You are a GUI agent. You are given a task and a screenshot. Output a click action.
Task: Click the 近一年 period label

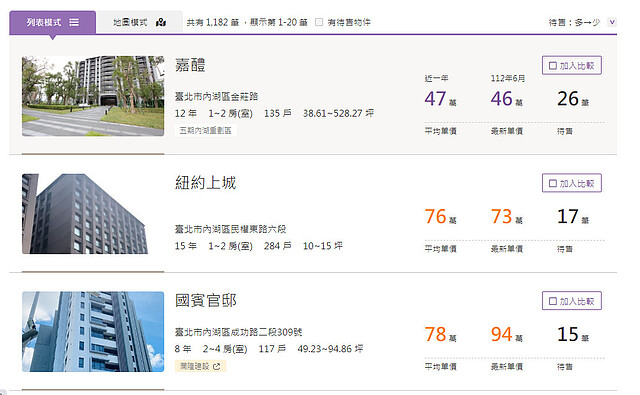[436, 78]
